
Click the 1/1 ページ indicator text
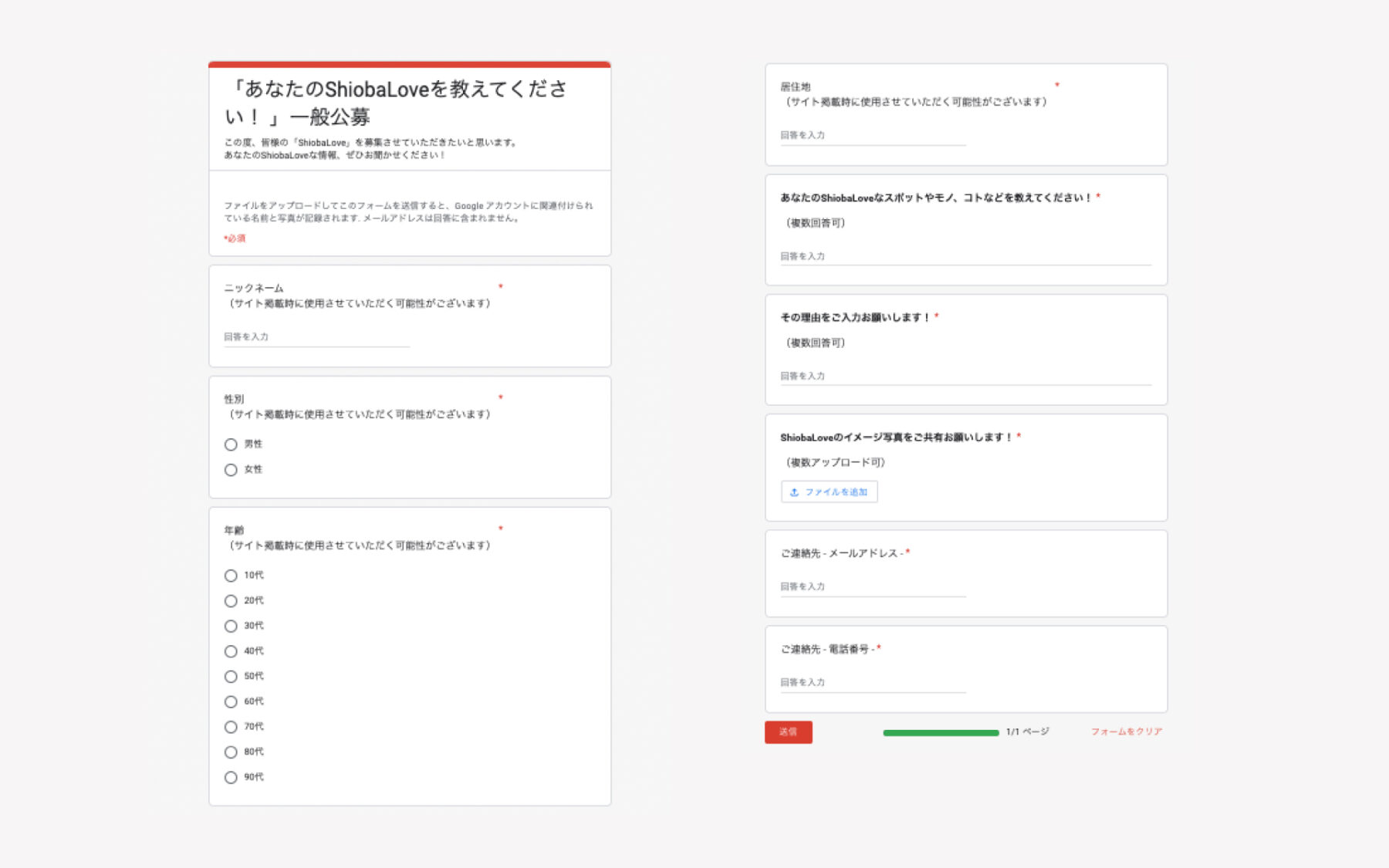[x=1027, y=731]
